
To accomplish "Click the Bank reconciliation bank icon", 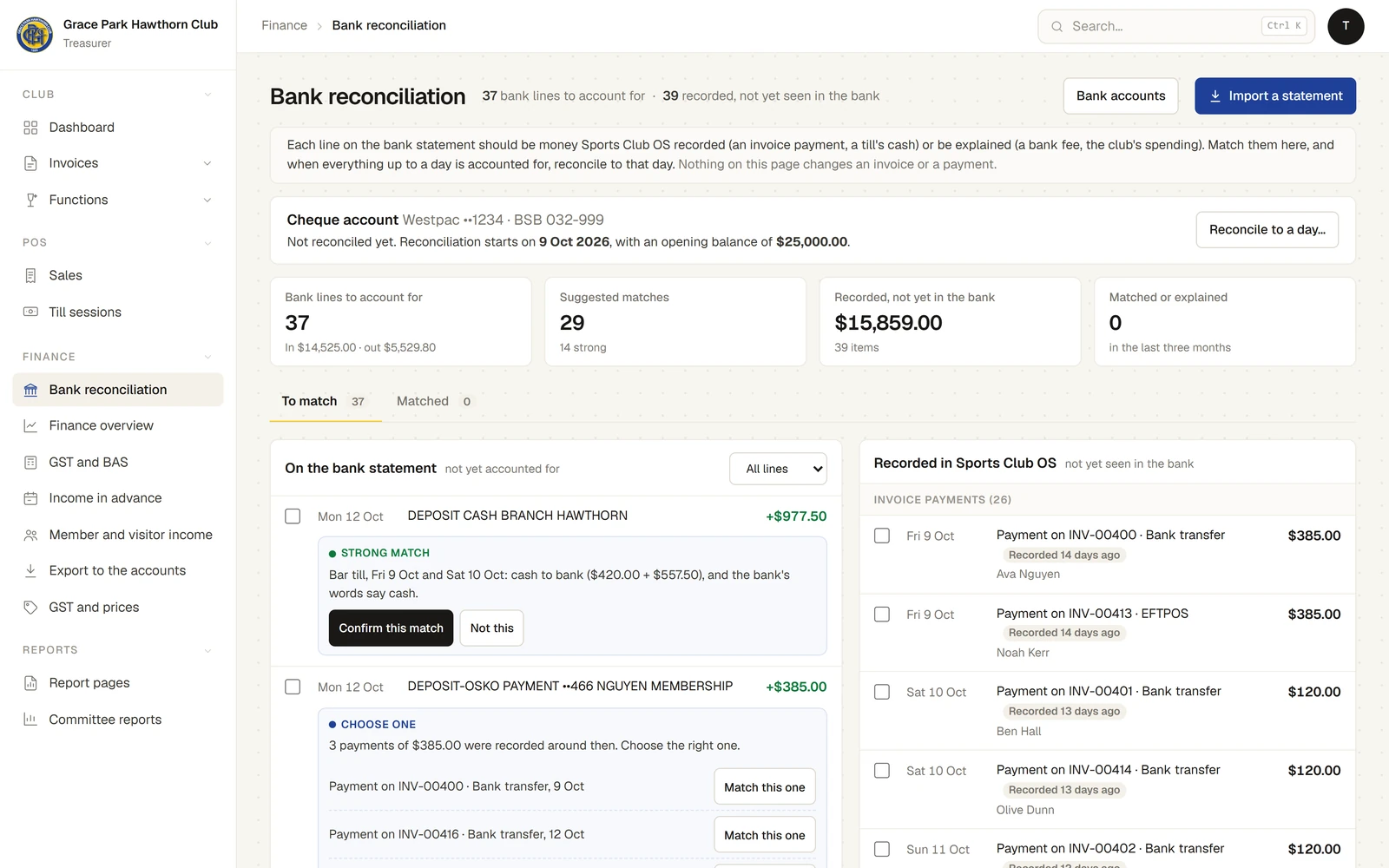I will pyautogui.click(x=30, y=390).
